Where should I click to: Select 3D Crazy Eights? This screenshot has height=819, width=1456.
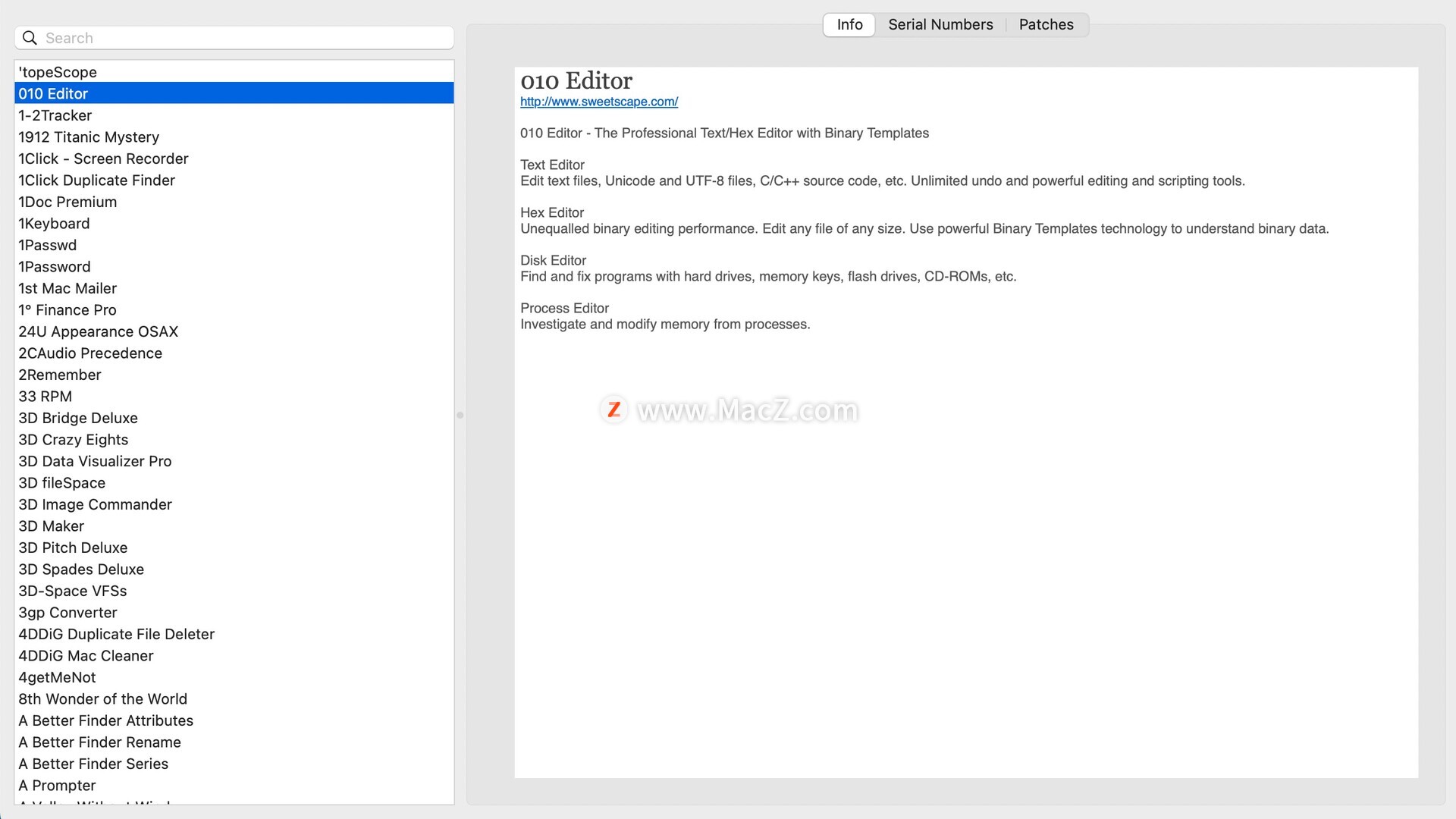(x=234, y=439)
